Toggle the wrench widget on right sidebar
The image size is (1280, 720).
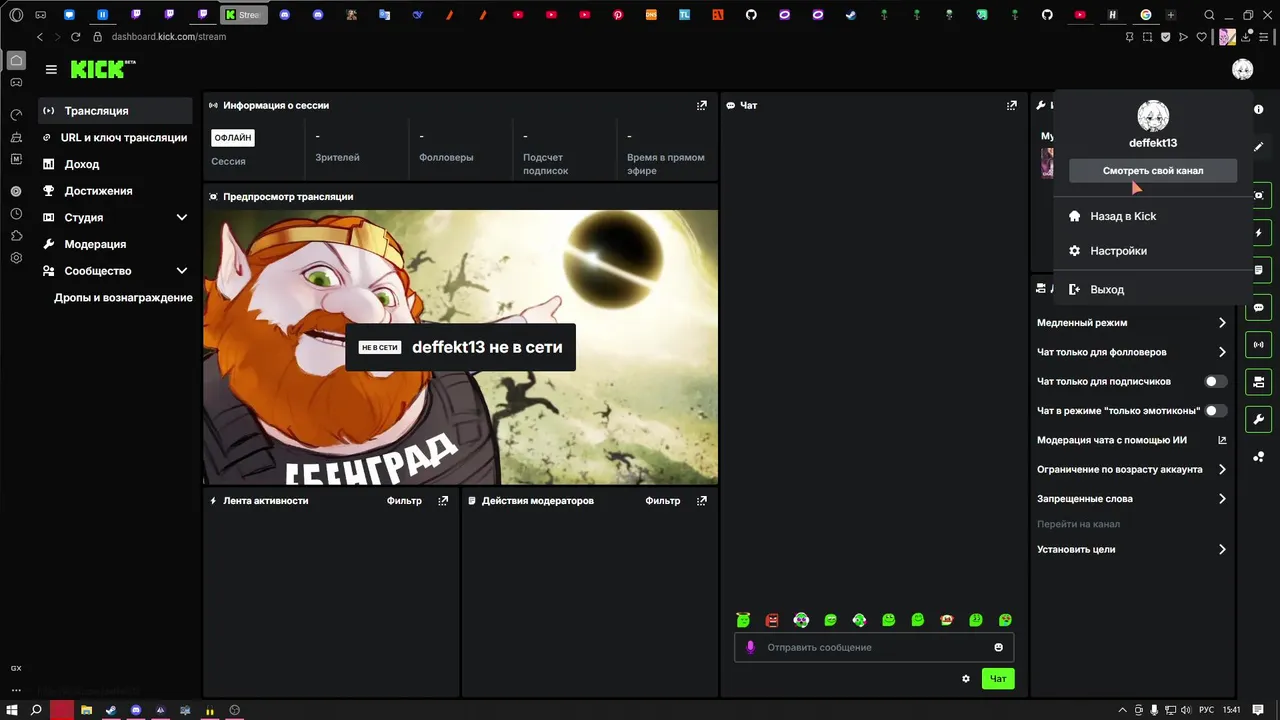[x=1259, y=419]
